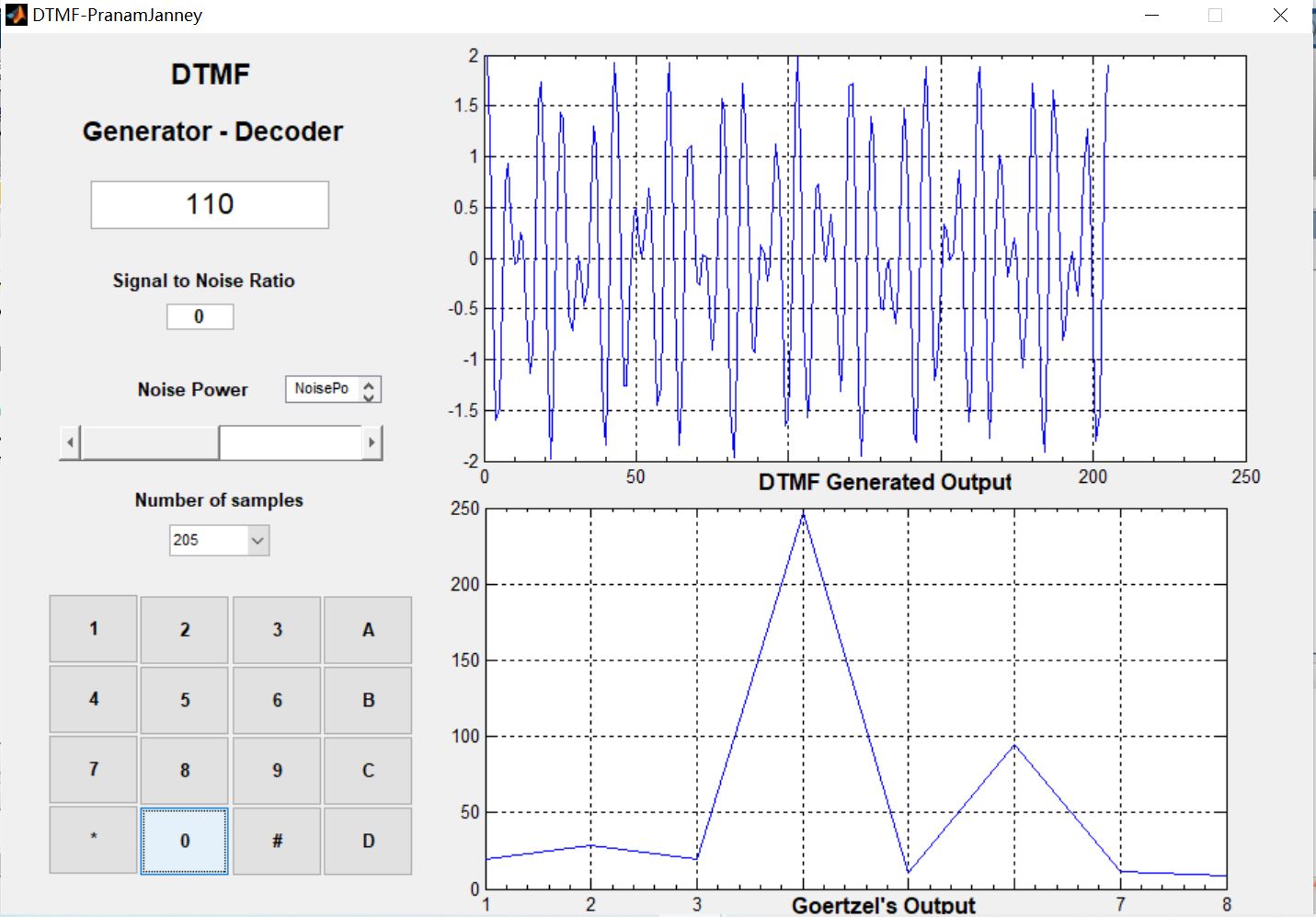Viewport: 1316px width, 917px height.
Task: Click the 'Noise Power' label
Action: pos(192,389)
